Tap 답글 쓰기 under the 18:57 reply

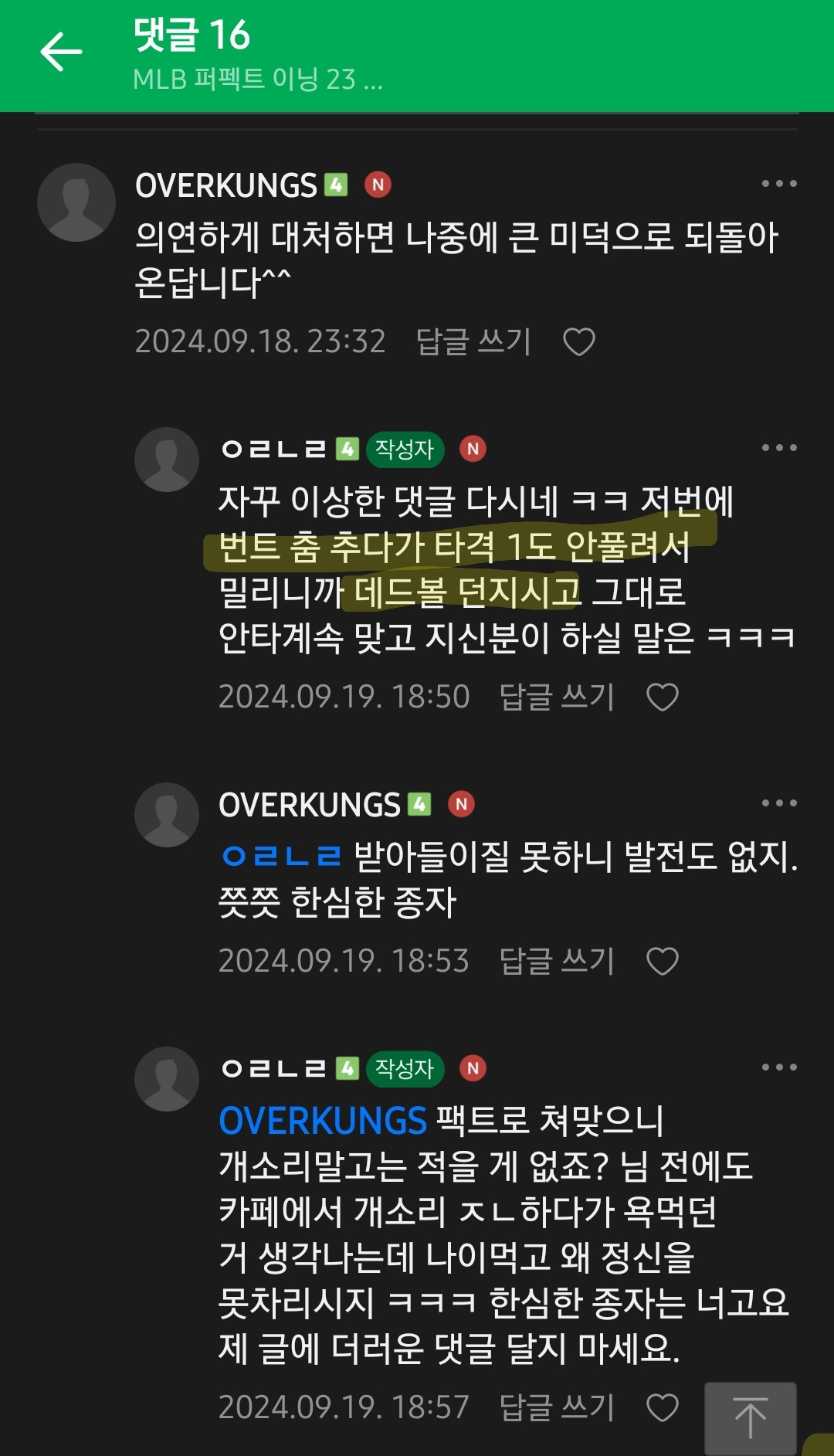tap(557, 1407)
